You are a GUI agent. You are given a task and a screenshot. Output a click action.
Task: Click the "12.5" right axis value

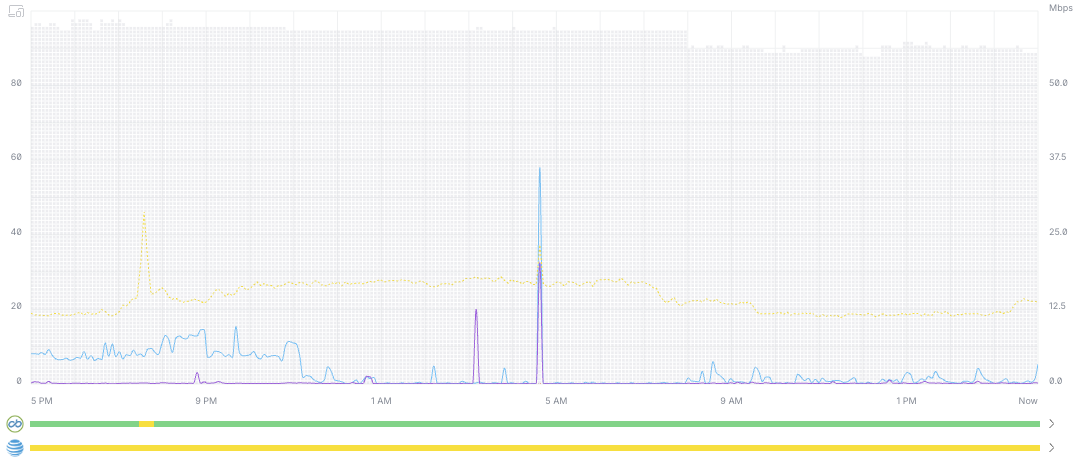(x=1057, y=306)
